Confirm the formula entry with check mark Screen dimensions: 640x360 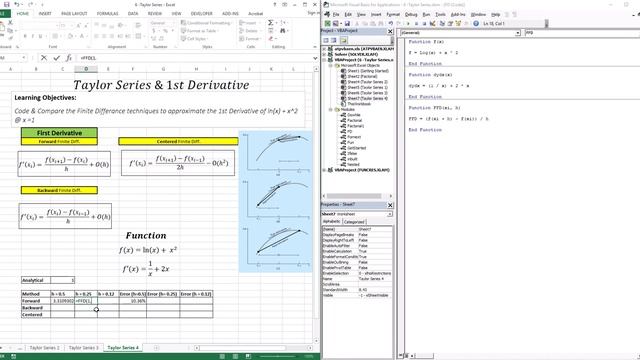56,58
